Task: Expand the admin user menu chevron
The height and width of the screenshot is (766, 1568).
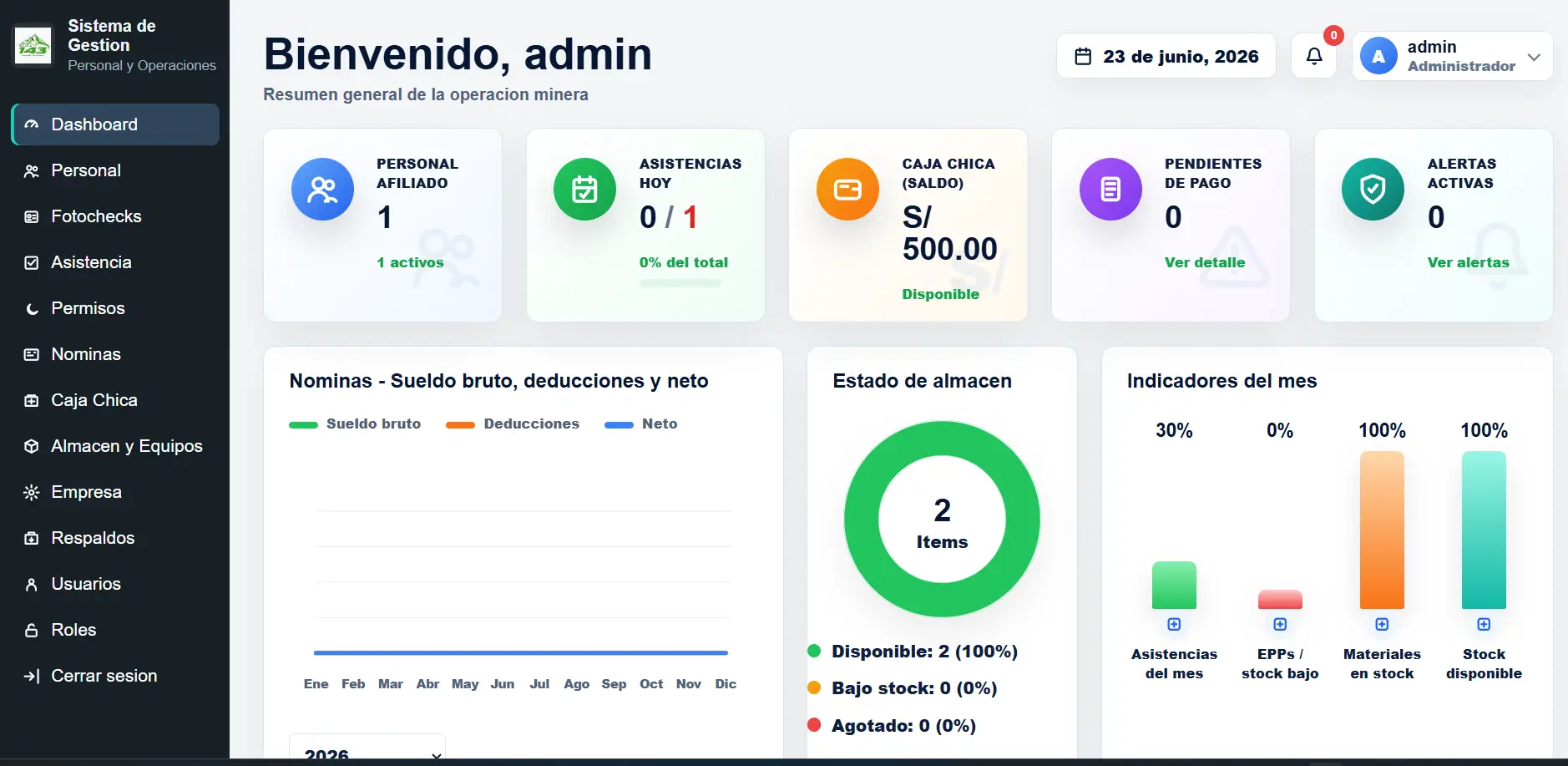Action: click(x=1534, y=57)
